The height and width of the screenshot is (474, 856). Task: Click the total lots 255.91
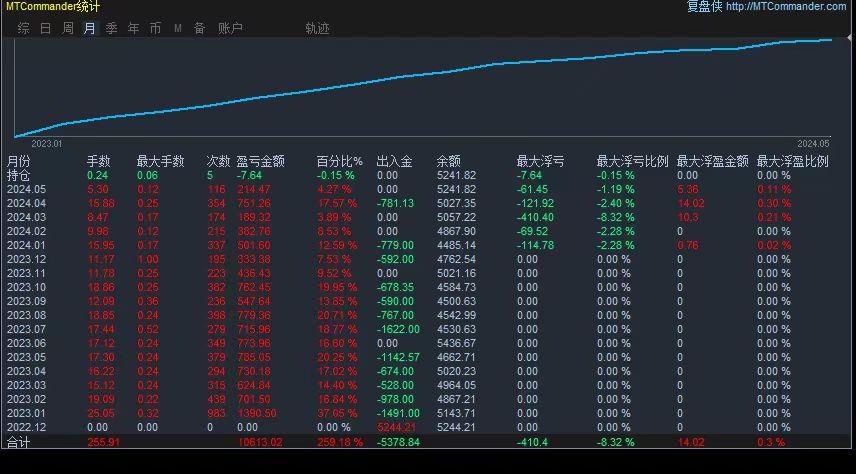(x=104, y=442)
